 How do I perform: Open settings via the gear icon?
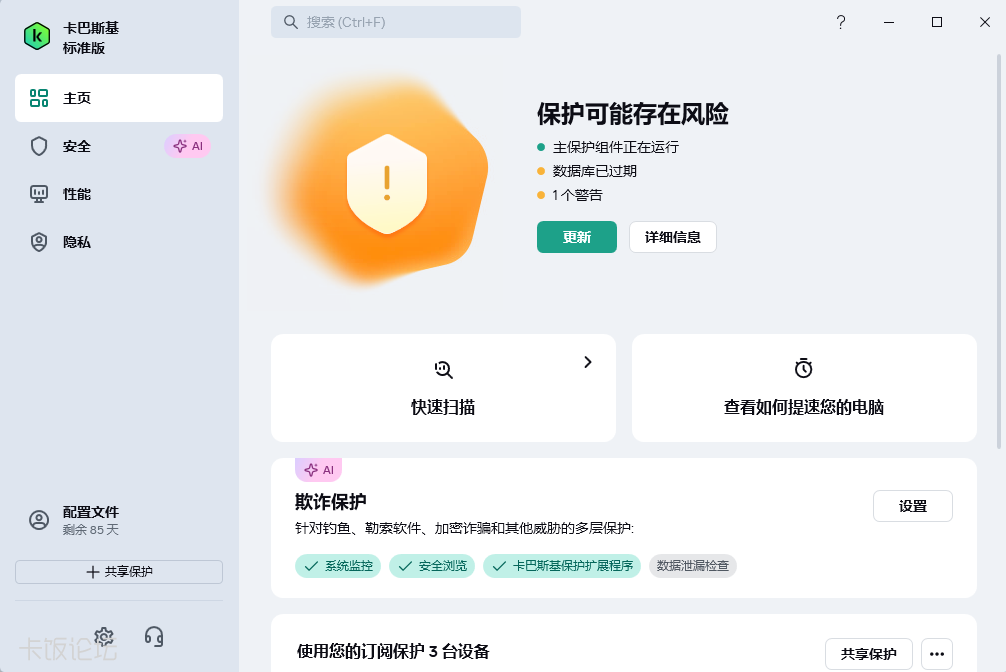104,637
